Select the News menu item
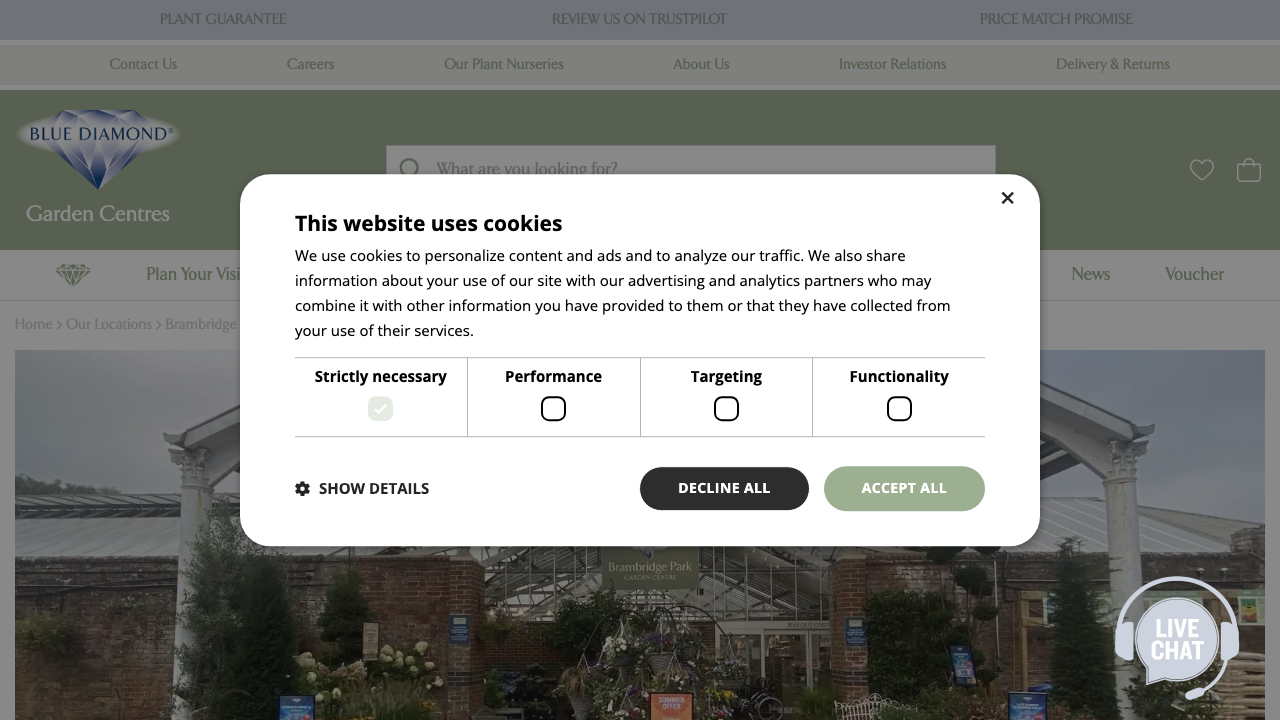 click(1090, 274)
